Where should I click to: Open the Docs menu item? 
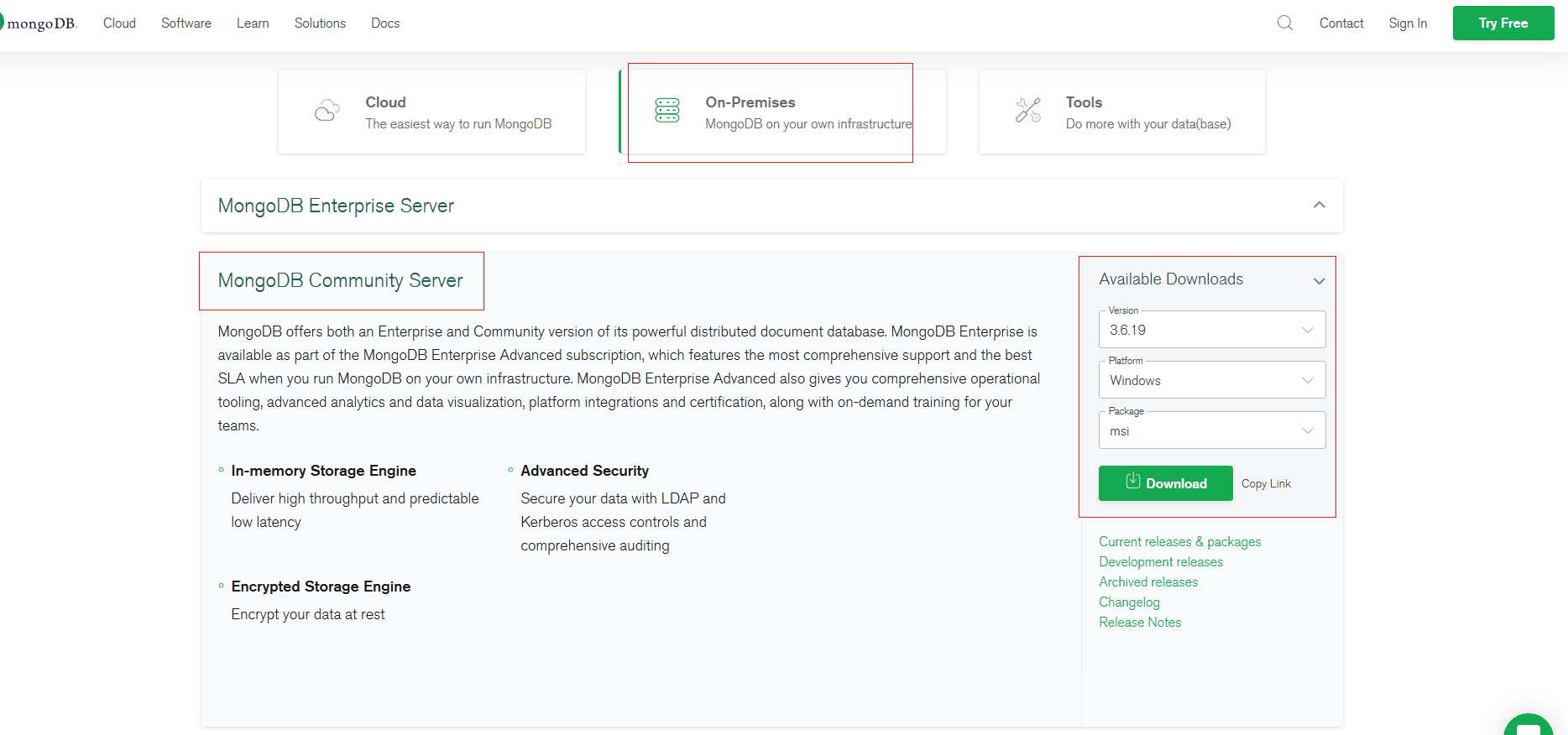[385, 23]
